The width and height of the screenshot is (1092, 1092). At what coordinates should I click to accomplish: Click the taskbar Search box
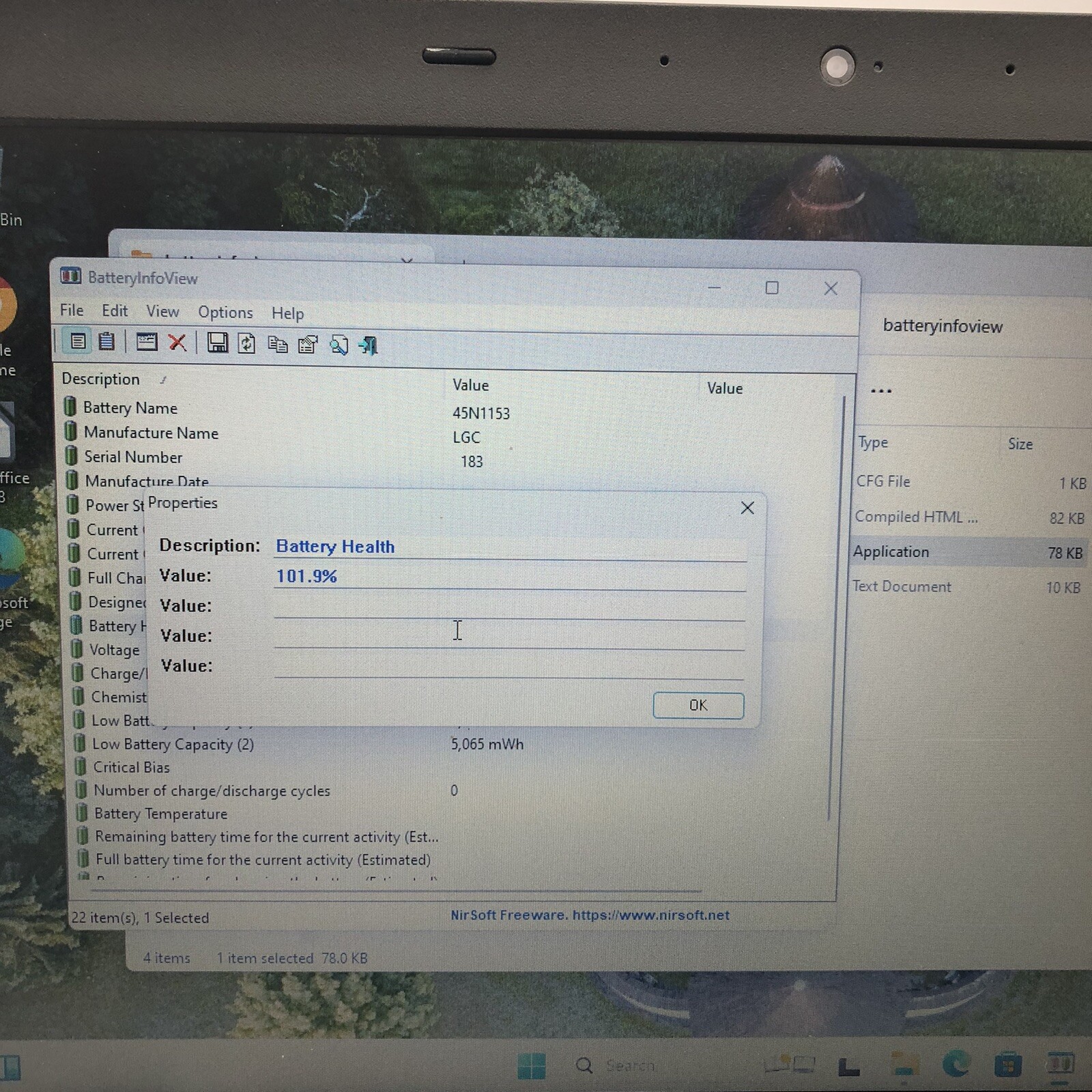[618, 1065]
